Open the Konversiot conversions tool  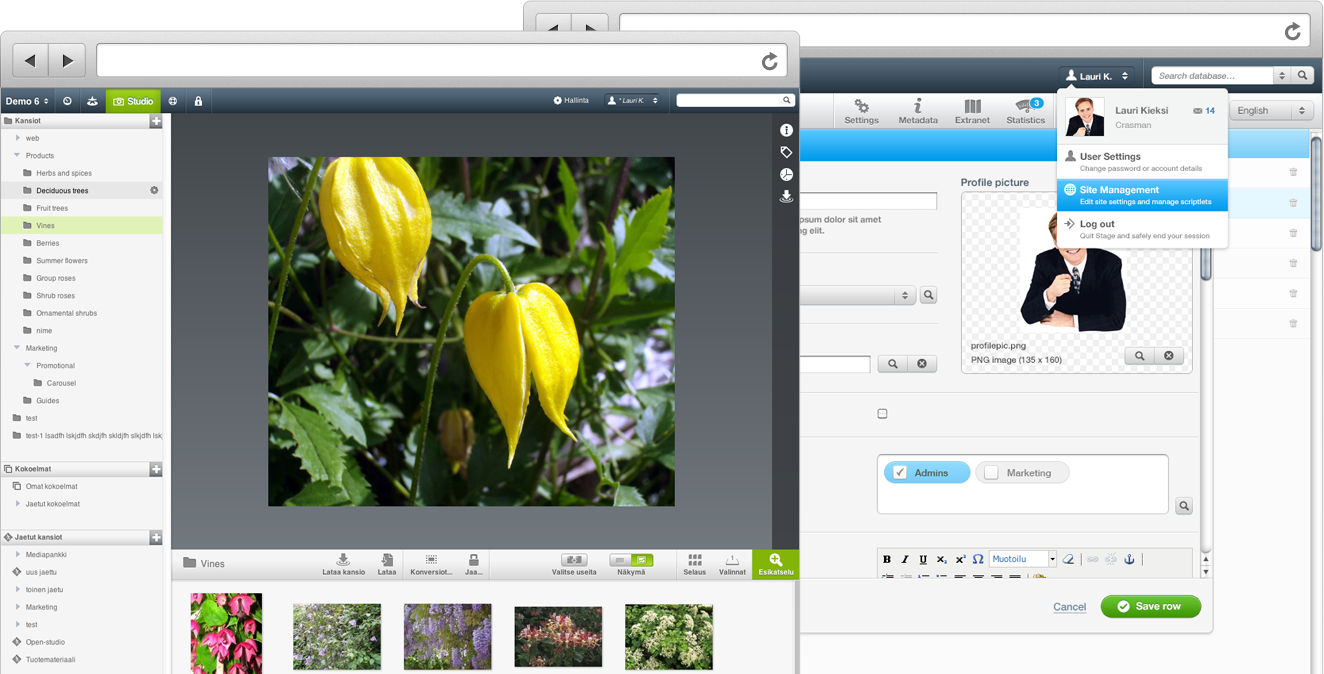pos(431,564)
